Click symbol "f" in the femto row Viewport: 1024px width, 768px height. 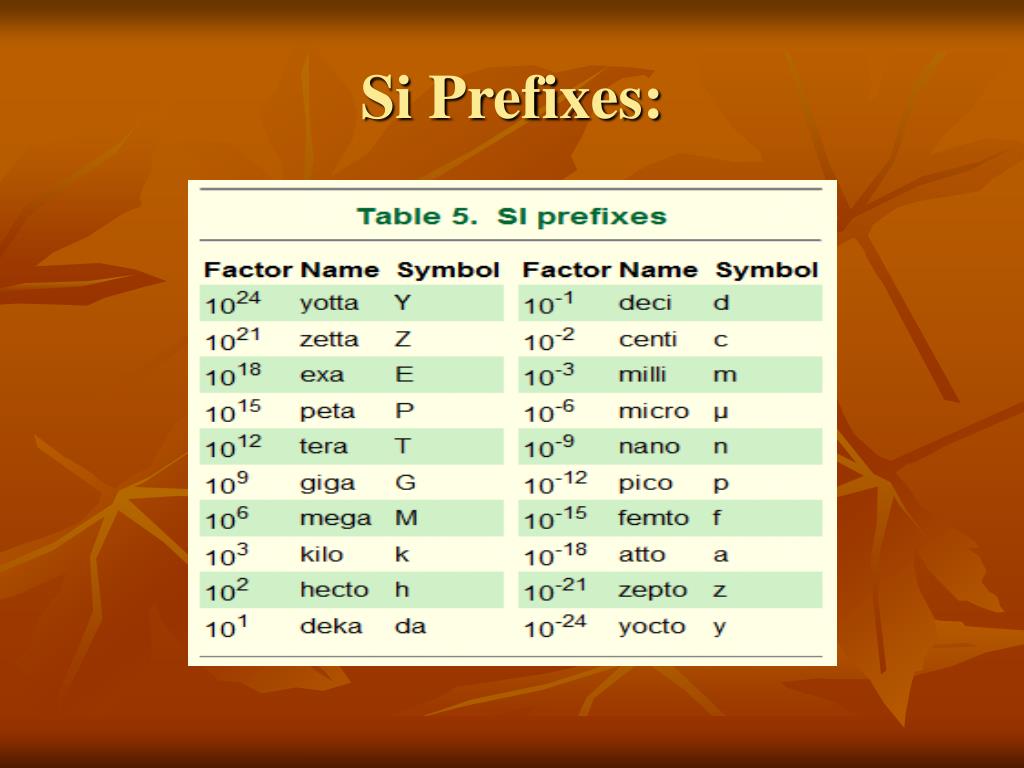click(x=717, y=518)
